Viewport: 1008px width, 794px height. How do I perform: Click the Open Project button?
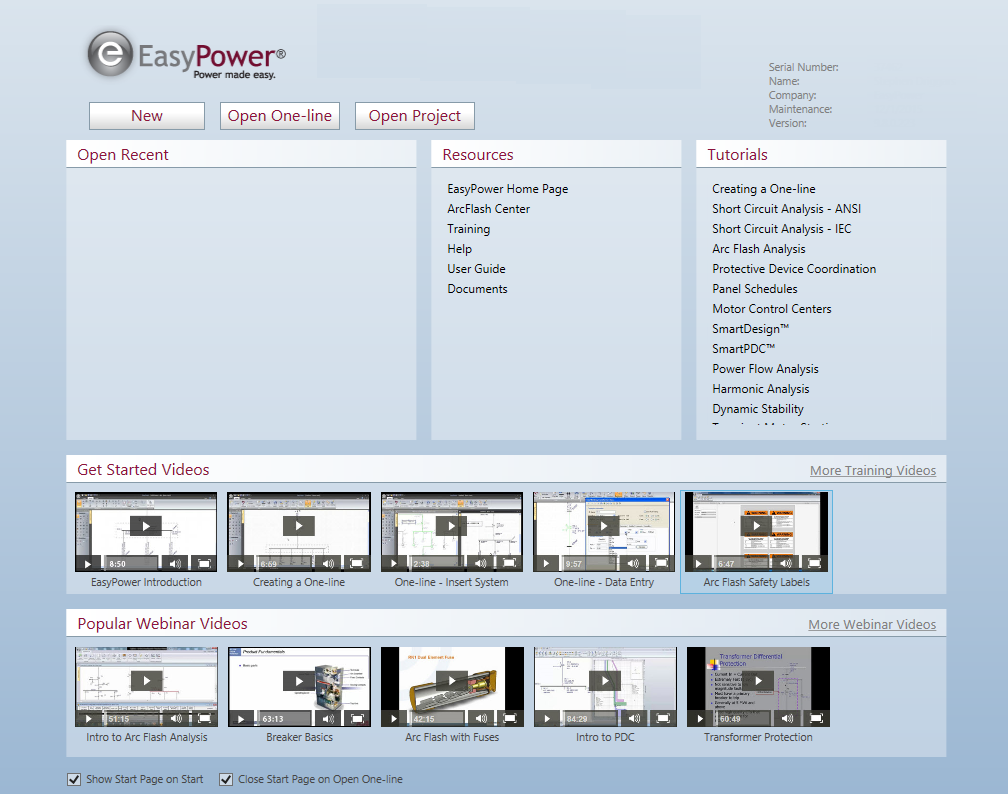415,116
